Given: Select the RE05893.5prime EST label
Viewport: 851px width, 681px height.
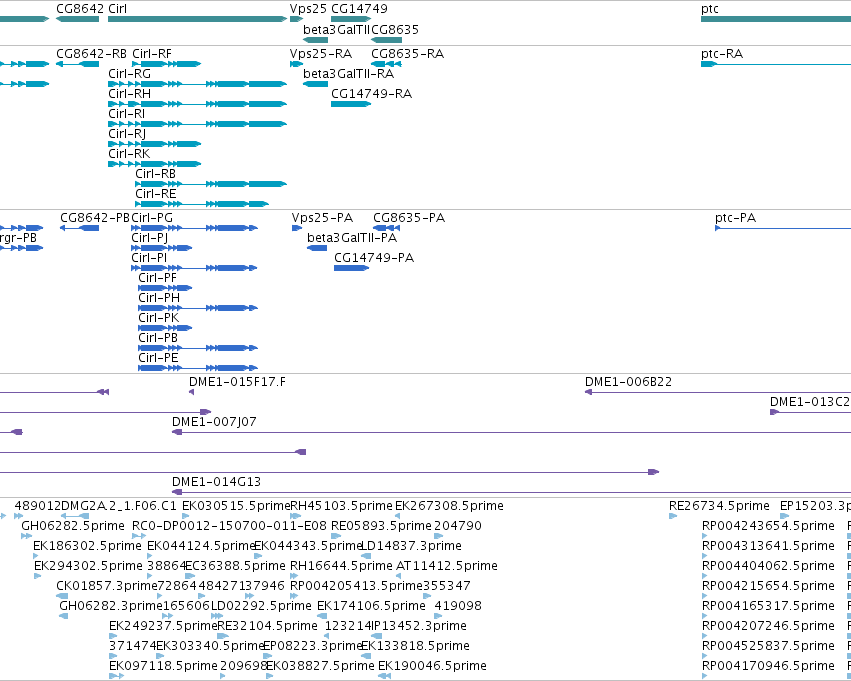Looking at the screenshot, I should pyautogui.click(x=382, y=526).
